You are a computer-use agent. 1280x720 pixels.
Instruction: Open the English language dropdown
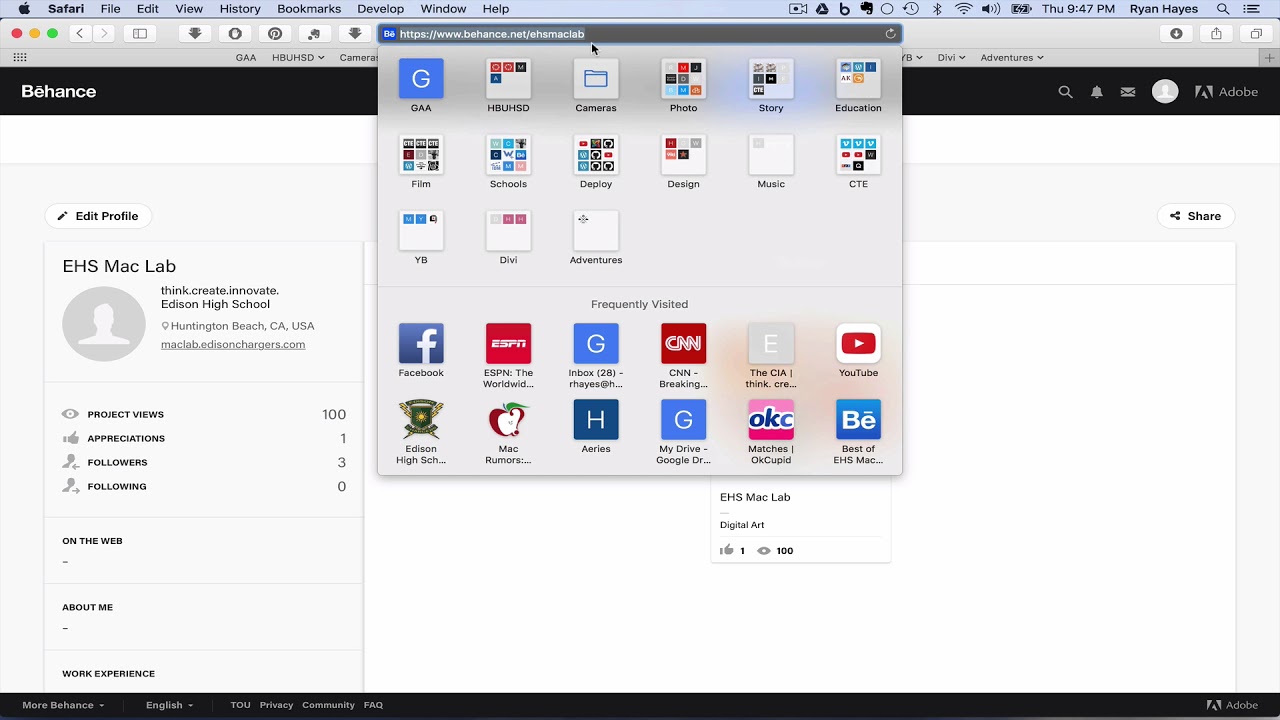[169, 705]
